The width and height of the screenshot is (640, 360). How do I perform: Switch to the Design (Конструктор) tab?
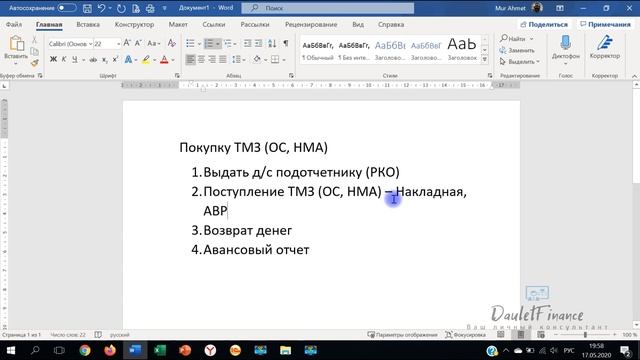click(134, 24)
